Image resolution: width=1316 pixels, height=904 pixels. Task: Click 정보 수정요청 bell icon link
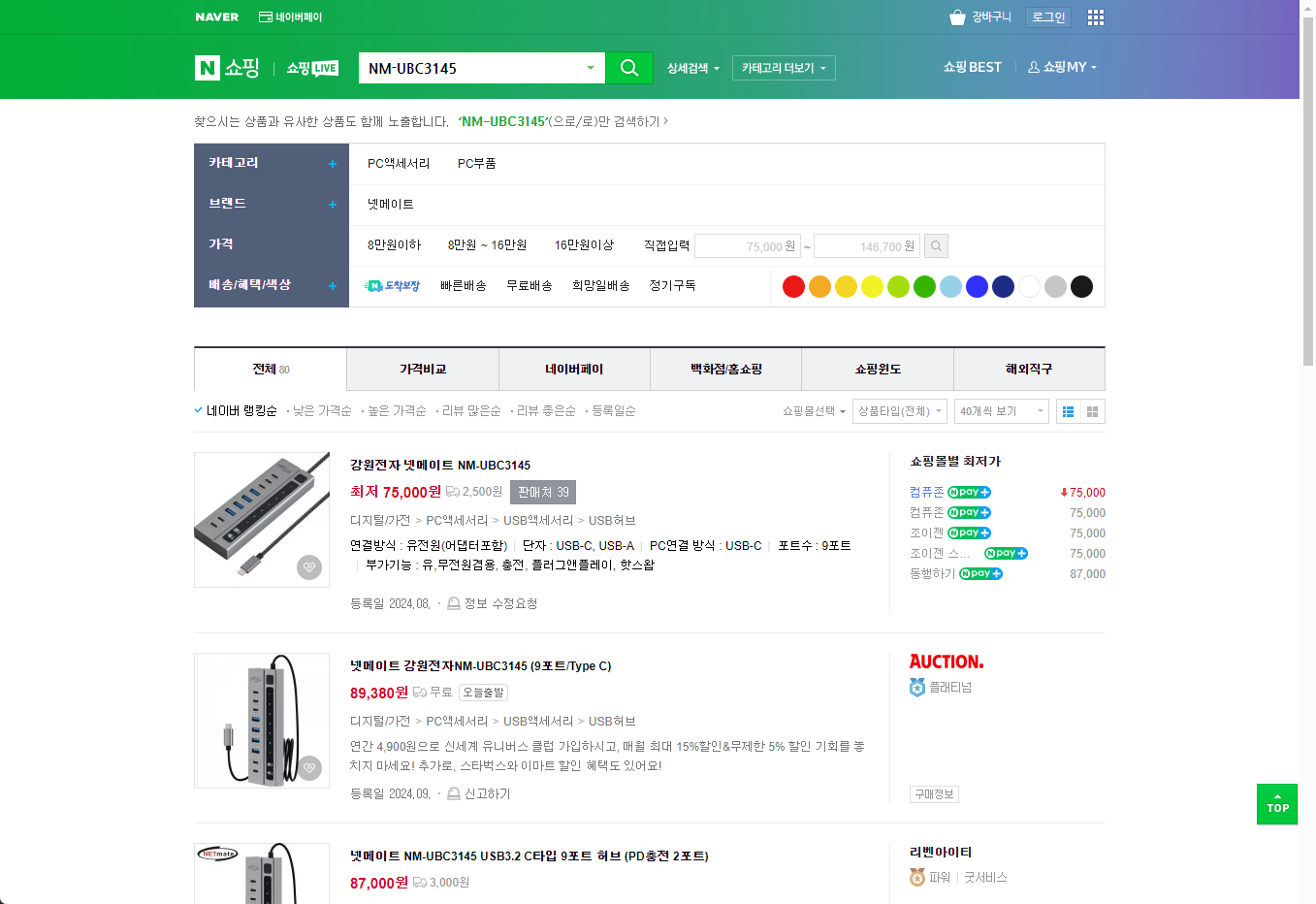point(492,603)
